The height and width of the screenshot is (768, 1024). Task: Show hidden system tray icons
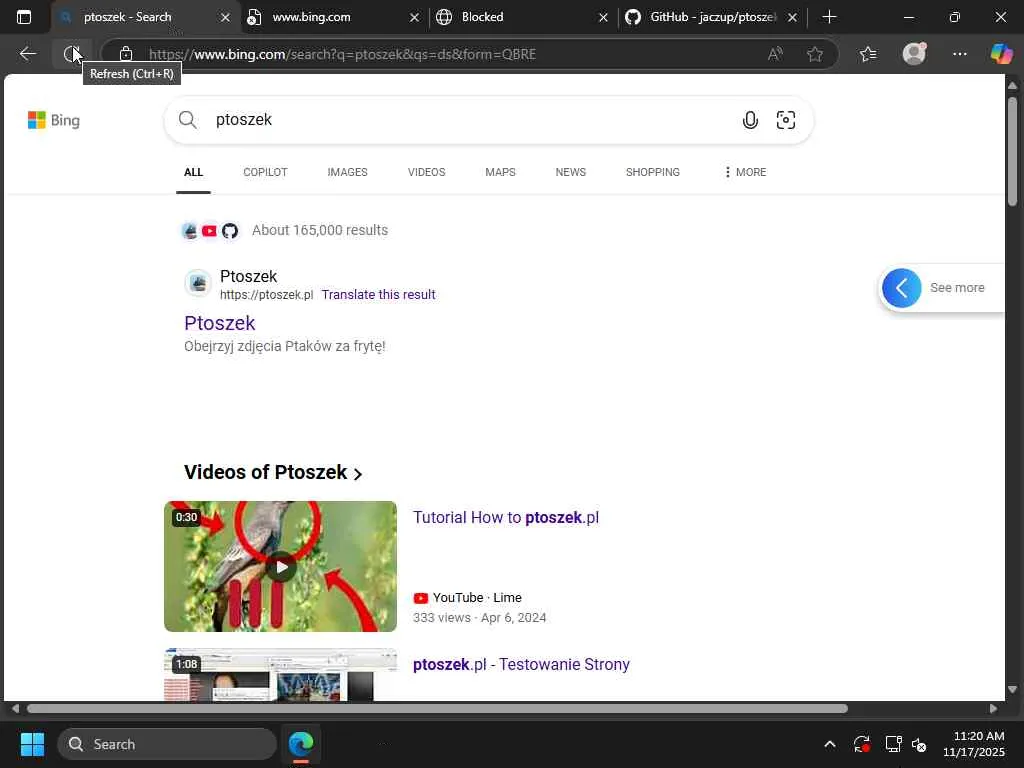pos(829,744)
